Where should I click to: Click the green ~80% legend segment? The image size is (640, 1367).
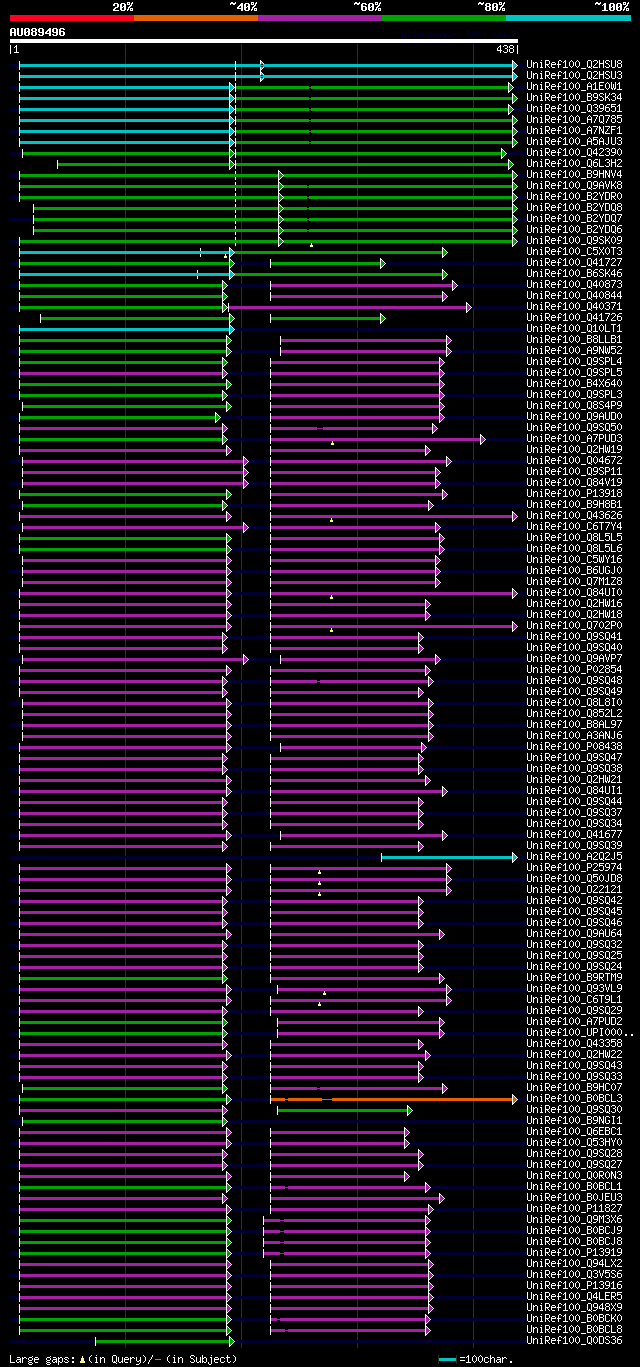click(x=444, y=18)
